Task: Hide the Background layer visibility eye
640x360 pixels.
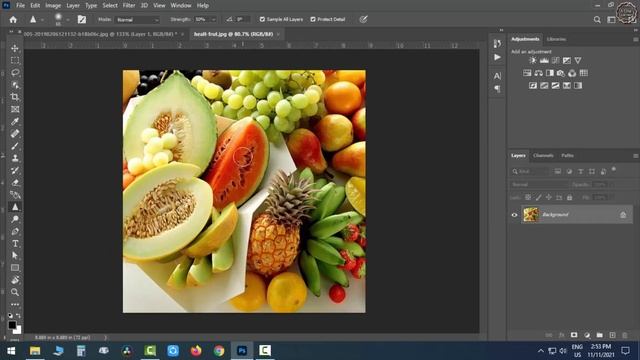Action: pyautogui.click(x=514, y=215)
